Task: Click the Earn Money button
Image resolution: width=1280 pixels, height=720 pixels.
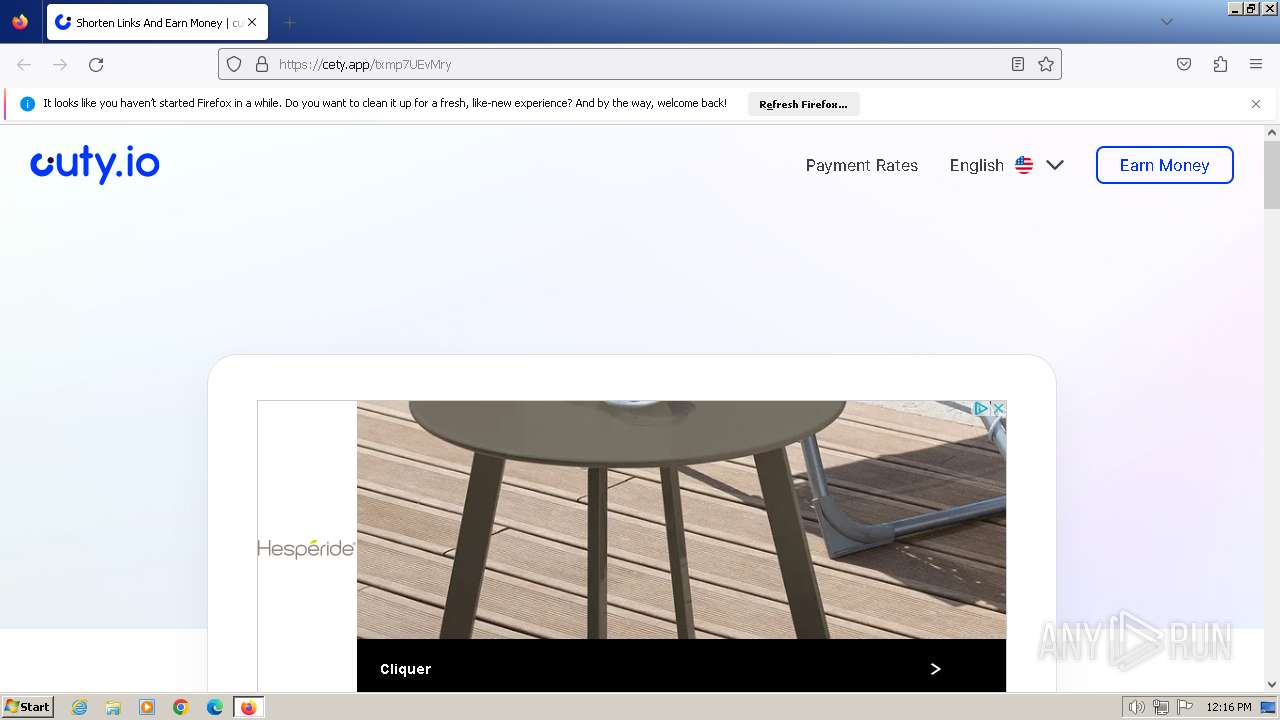Action: (1165, 165)
